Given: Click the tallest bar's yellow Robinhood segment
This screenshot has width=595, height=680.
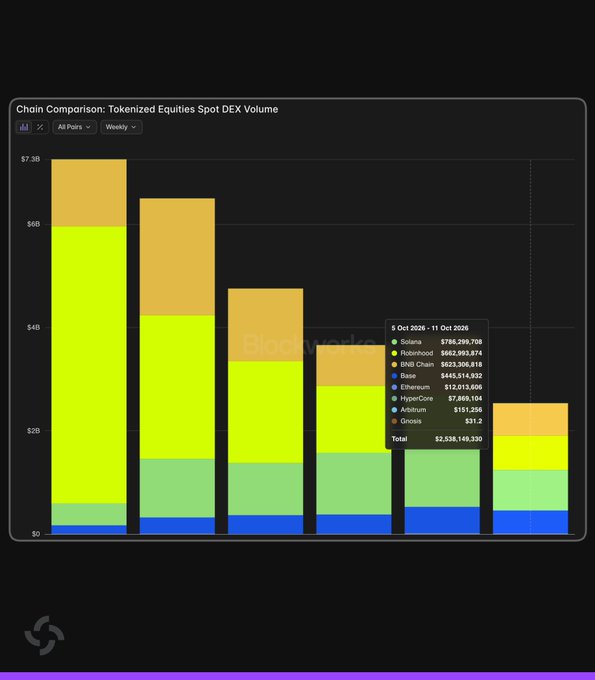Looking at the screenshot, I should [89, 364].
